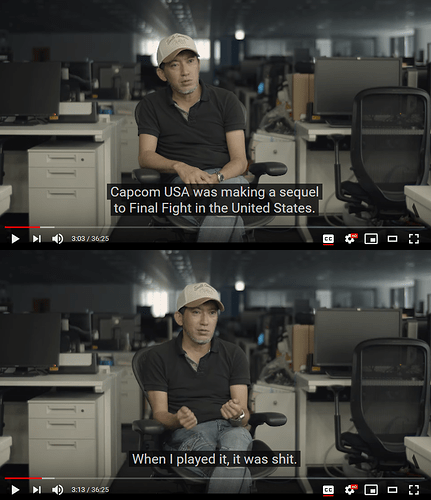The height and width of the screenshot is (500, 431).
Task: Mute volume in the bottom player
Action: [57, 490]
